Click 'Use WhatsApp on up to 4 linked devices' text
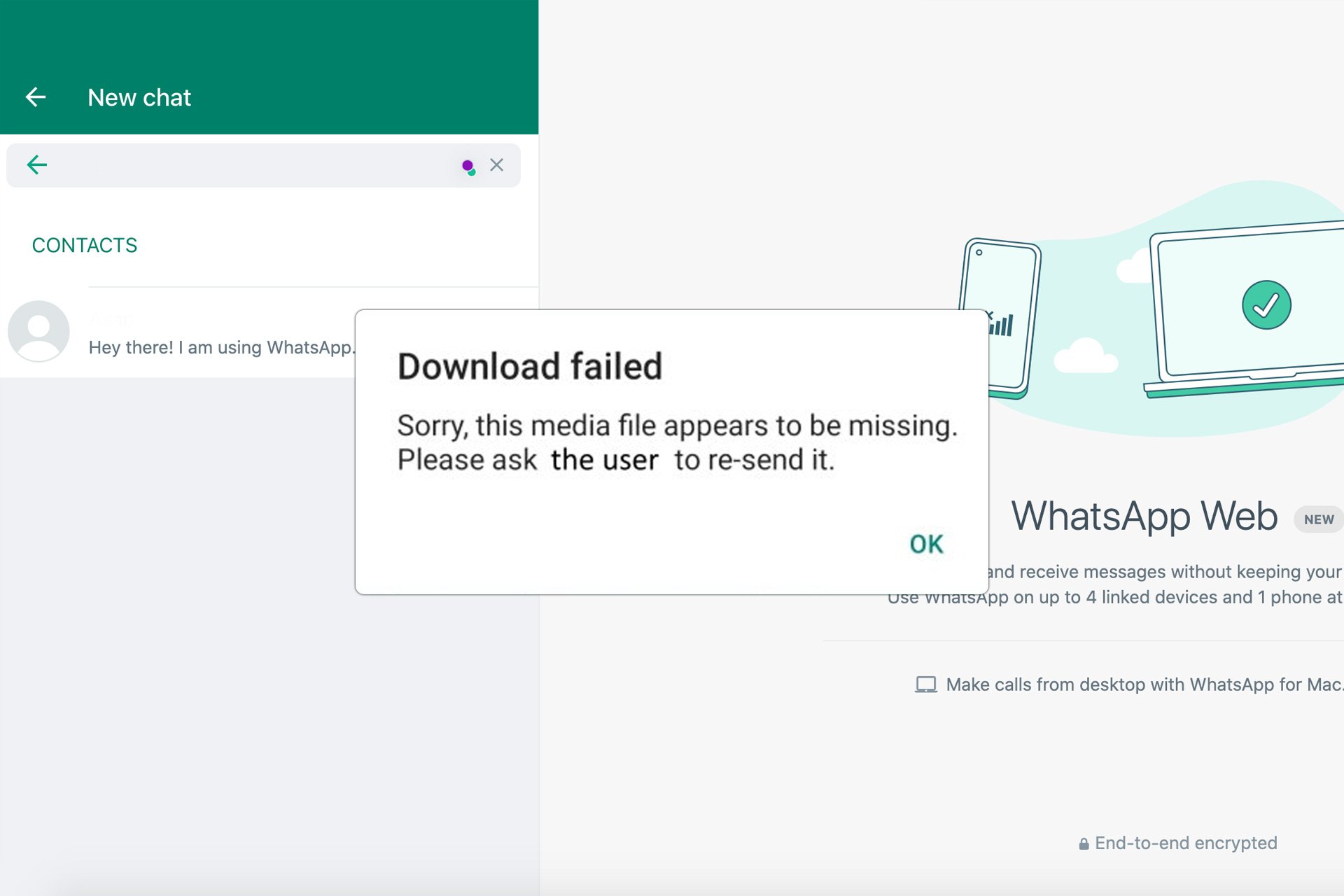Image resolution: width=1344 pixels, height=896 pixels. [1115, 597]
